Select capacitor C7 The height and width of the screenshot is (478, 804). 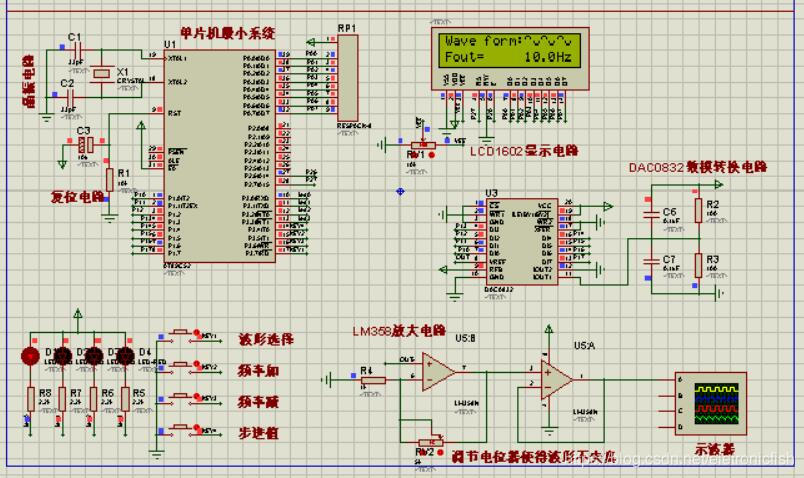tap(651, 261)
